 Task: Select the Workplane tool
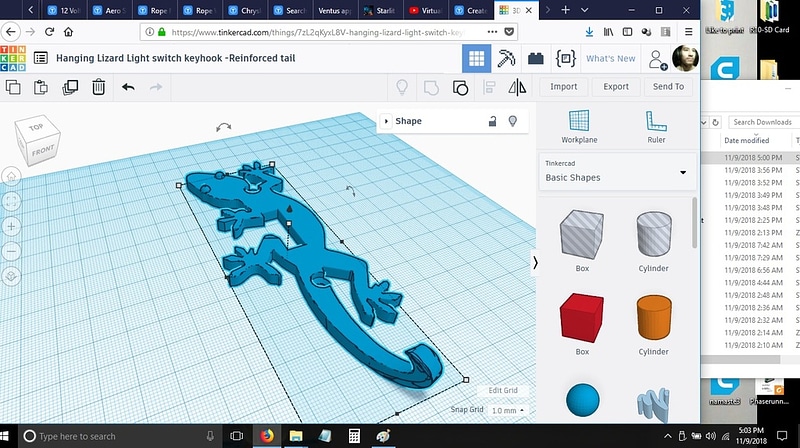pyautogui.click(x=579, y=127)
